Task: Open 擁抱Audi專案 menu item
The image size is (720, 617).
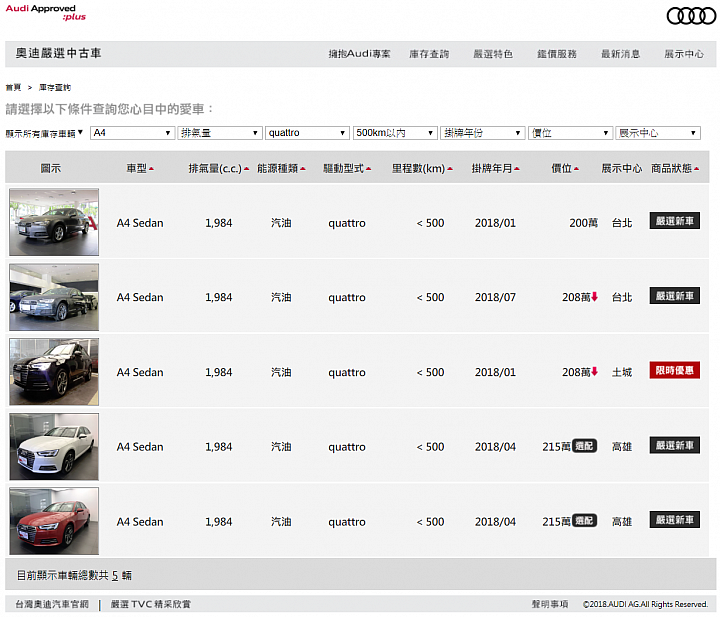Action: pos(360,54)
